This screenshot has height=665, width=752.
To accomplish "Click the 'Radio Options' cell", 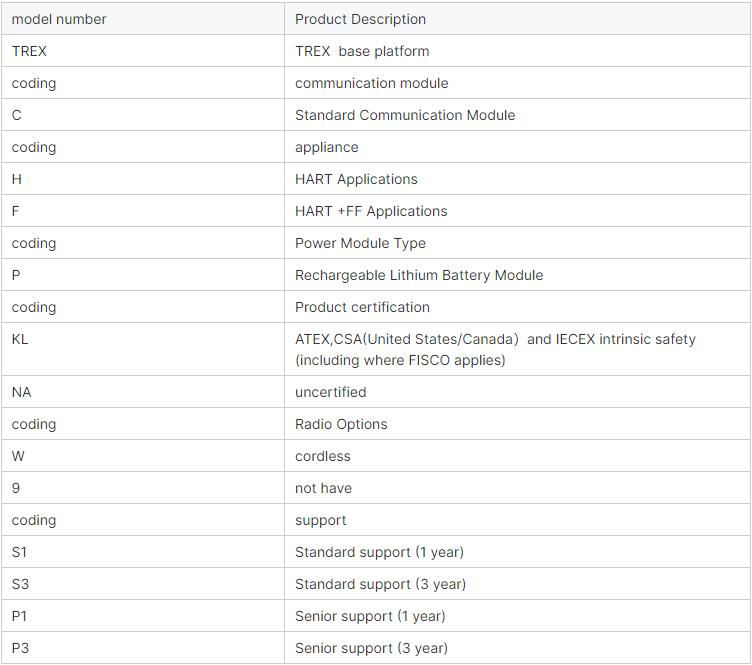I will click(x=341, y=424).
